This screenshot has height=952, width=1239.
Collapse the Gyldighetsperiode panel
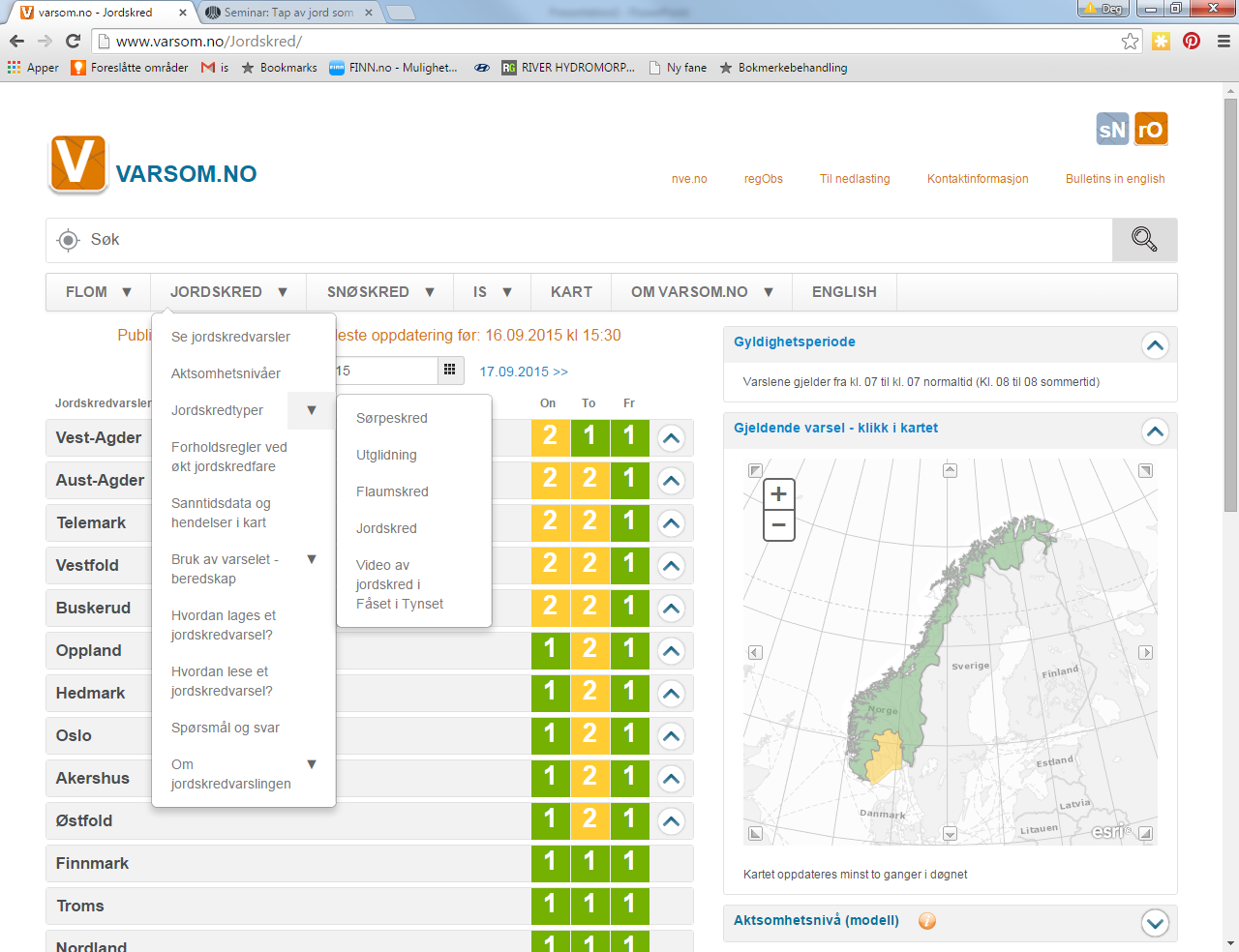1155,345
